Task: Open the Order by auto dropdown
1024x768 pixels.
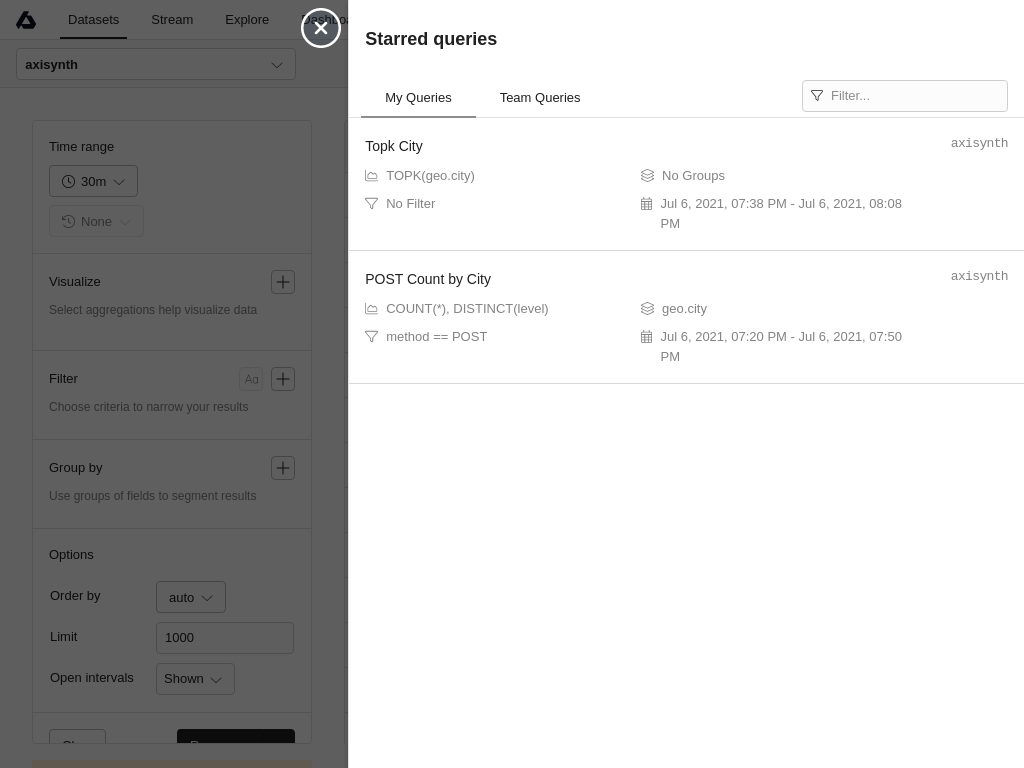Action: [190, 597]
